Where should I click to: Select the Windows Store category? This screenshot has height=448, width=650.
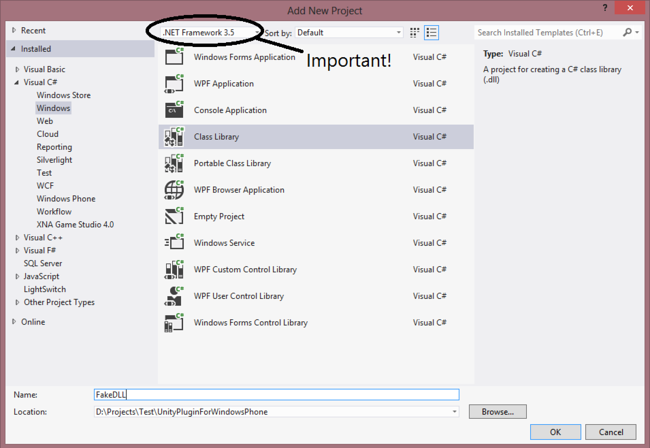pos(63,95)
